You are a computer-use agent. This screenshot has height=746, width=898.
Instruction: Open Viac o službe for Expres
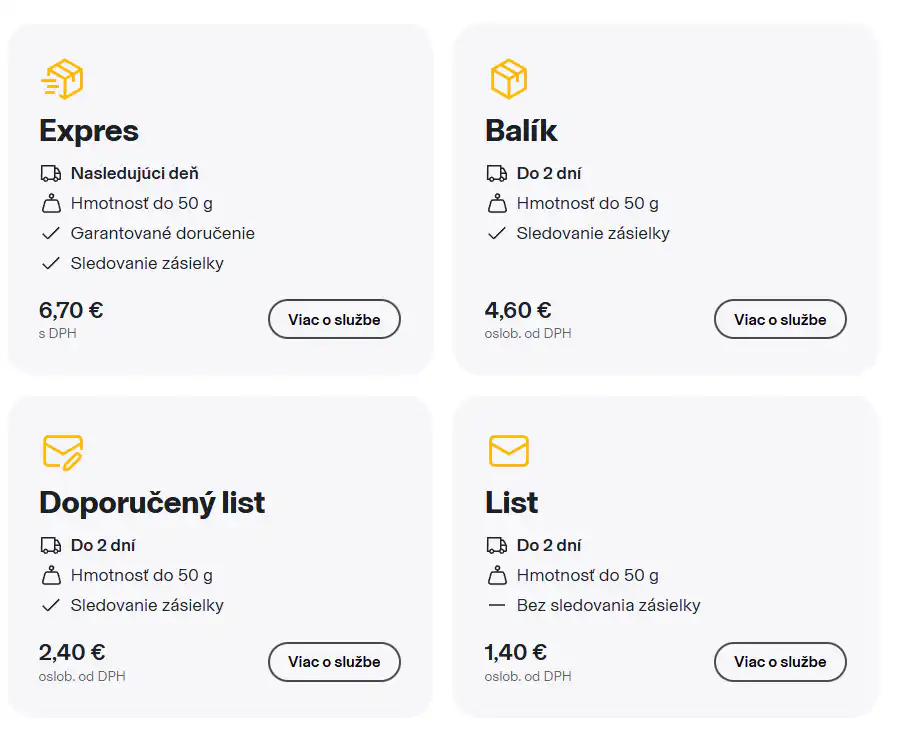click(x=334, y=320)
